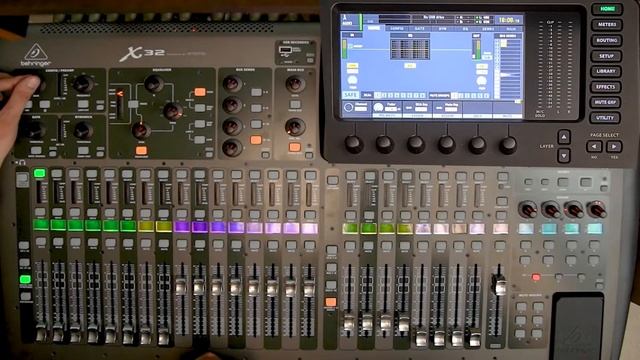Click the Solo button on input channel 1
Viewport: 640px width, 360px height.
[x=40, y=211]
